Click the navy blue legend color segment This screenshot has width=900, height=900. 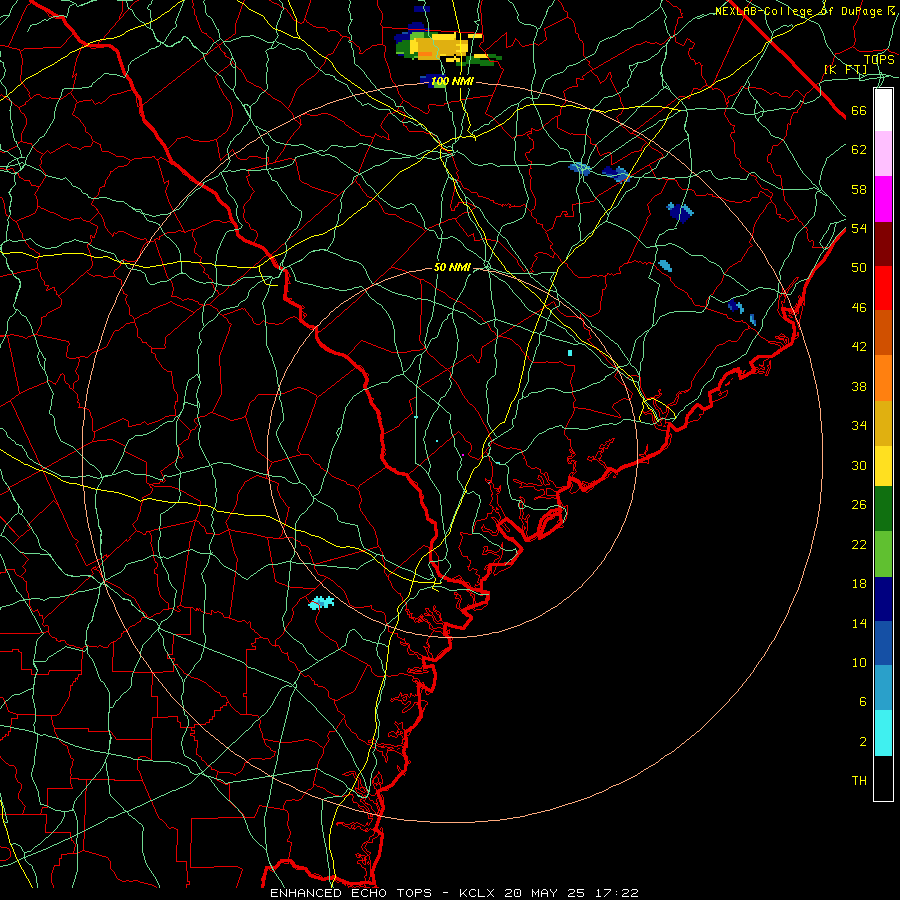coord(883,599)
